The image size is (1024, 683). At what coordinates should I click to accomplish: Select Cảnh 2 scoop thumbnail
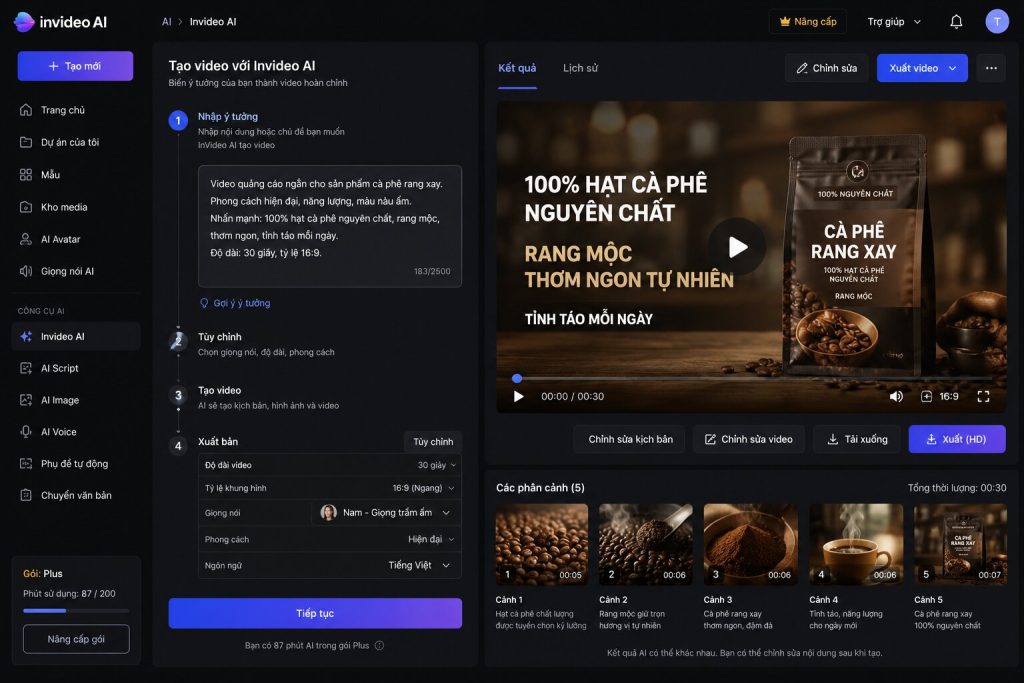click(x=646, y=544)
